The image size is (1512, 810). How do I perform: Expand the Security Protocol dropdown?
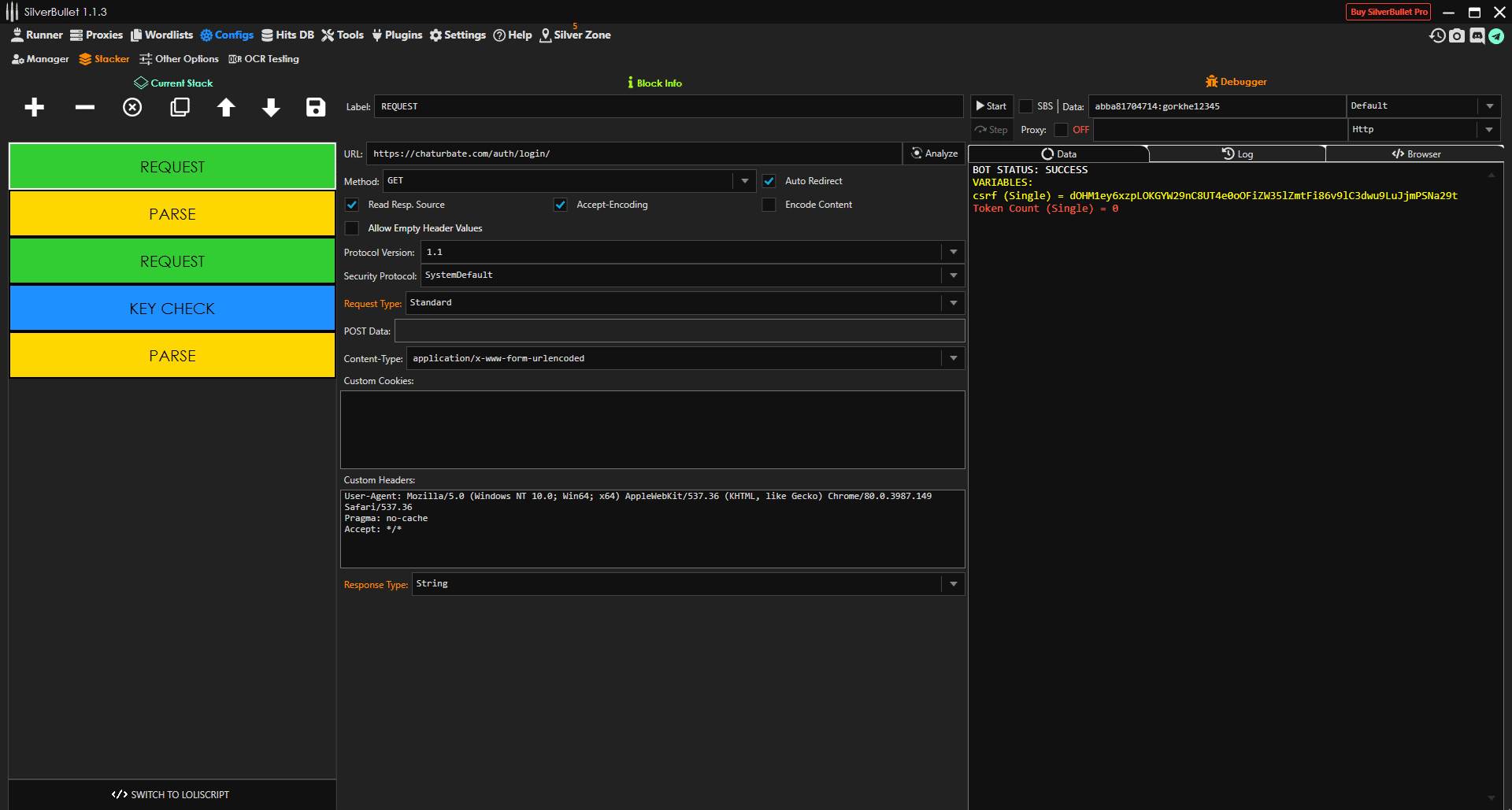click(953, 276)
